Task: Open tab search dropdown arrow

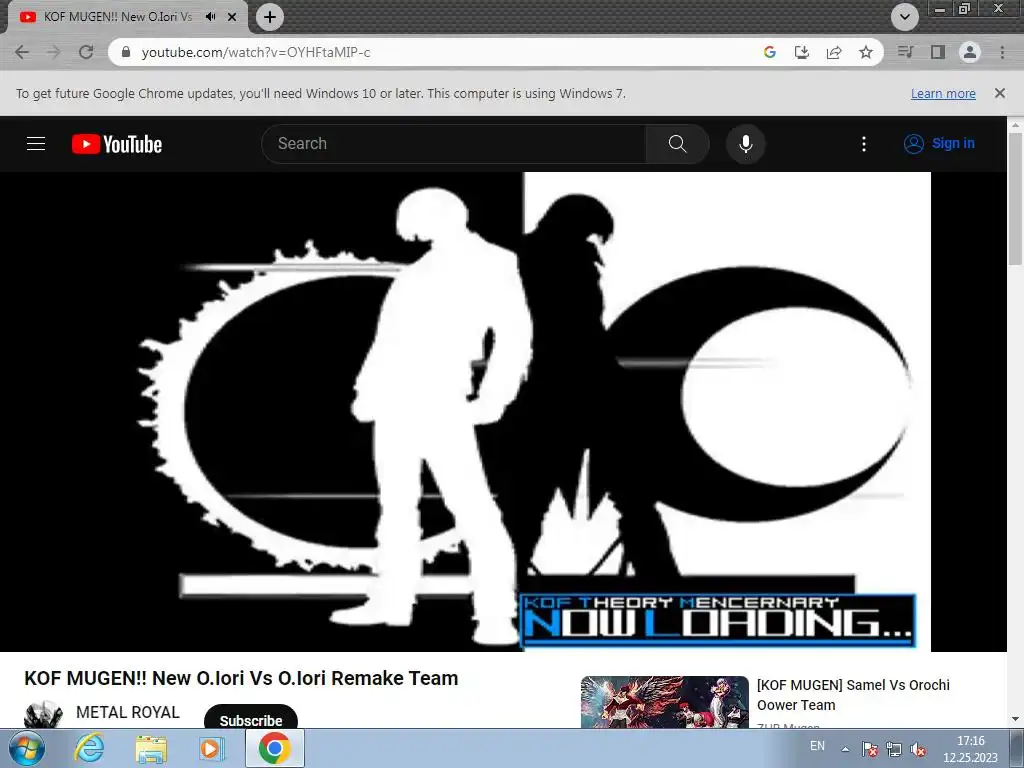Action: click(904, 17)
